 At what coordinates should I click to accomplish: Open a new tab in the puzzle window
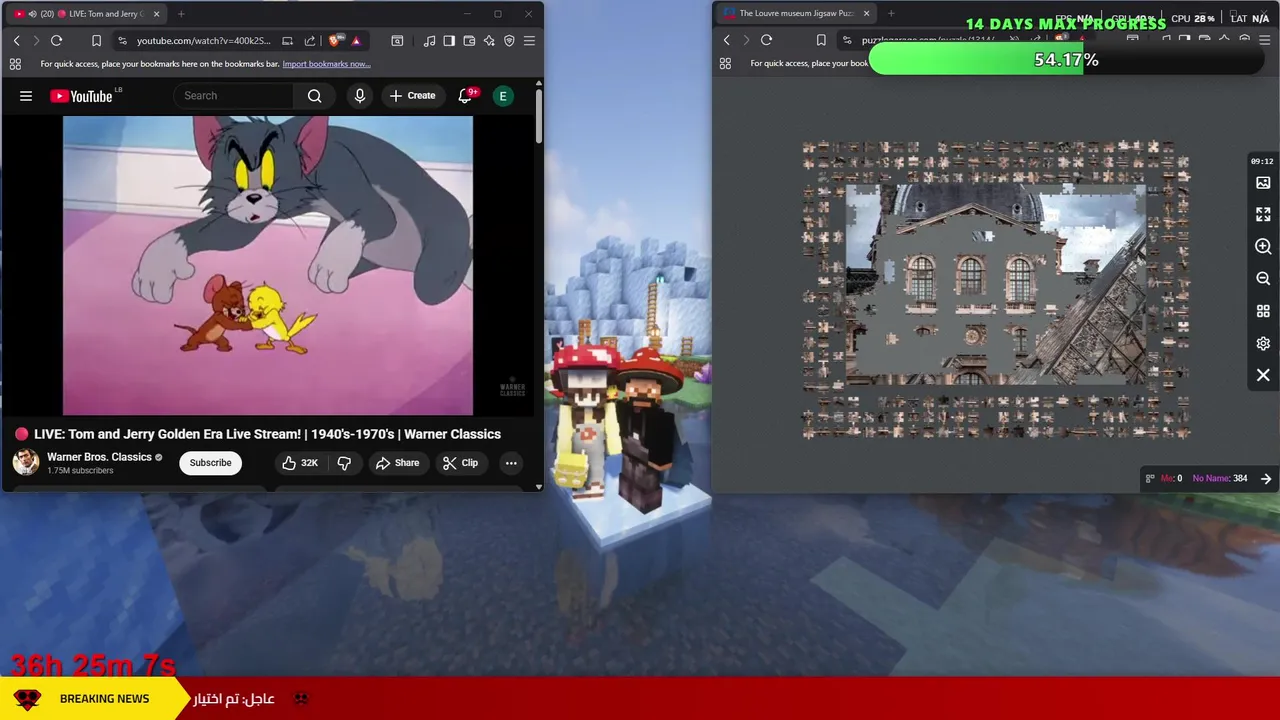[x=891, y=14]
